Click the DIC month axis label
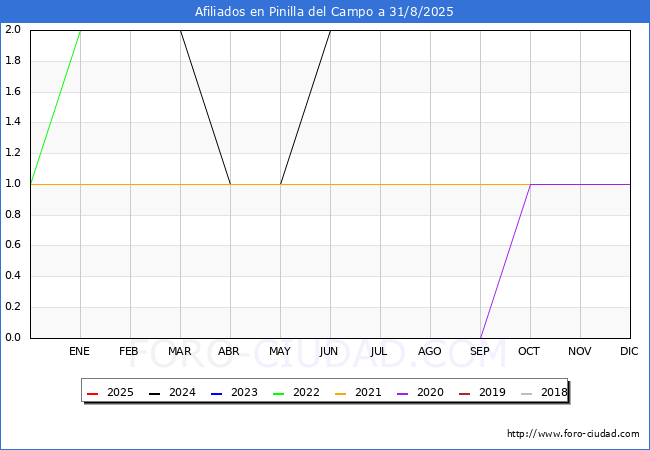650x450 pixels. [630, 351]
